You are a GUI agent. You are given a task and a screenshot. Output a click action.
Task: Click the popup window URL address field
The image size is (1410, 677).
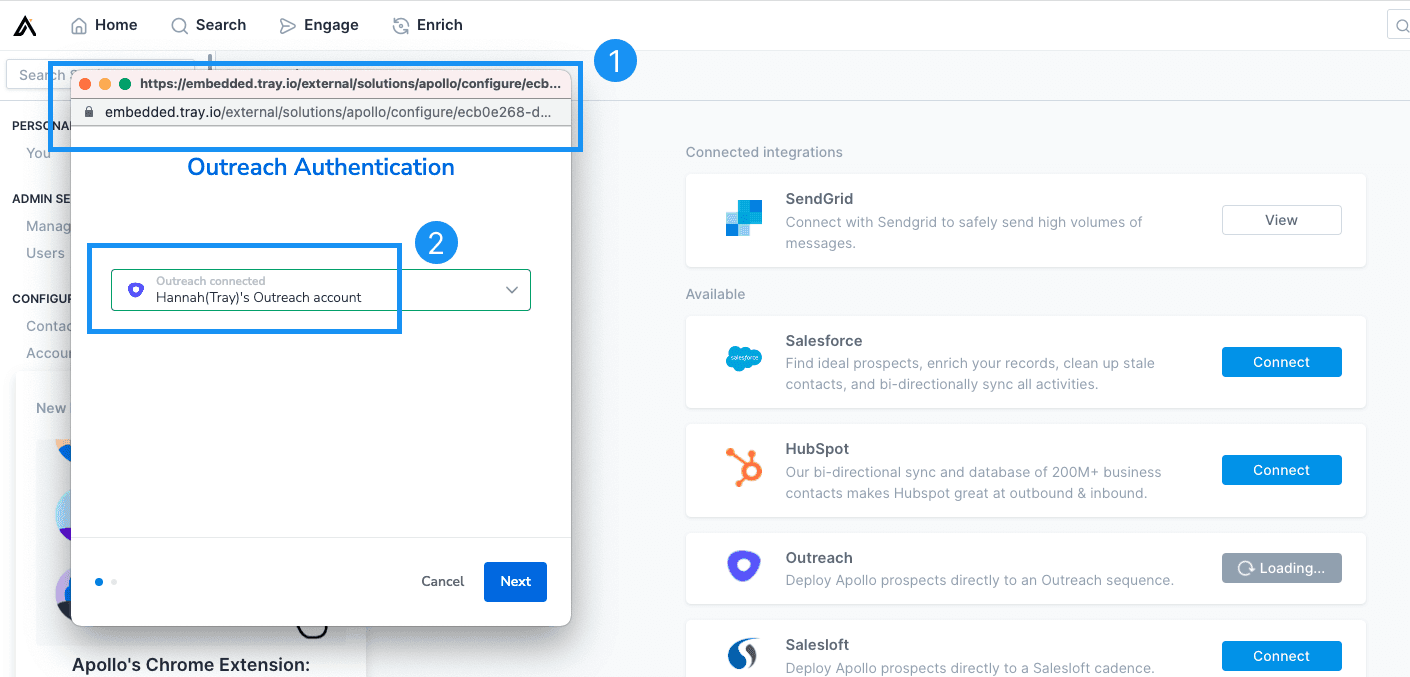pyautogui.click(x=328, y=112)
